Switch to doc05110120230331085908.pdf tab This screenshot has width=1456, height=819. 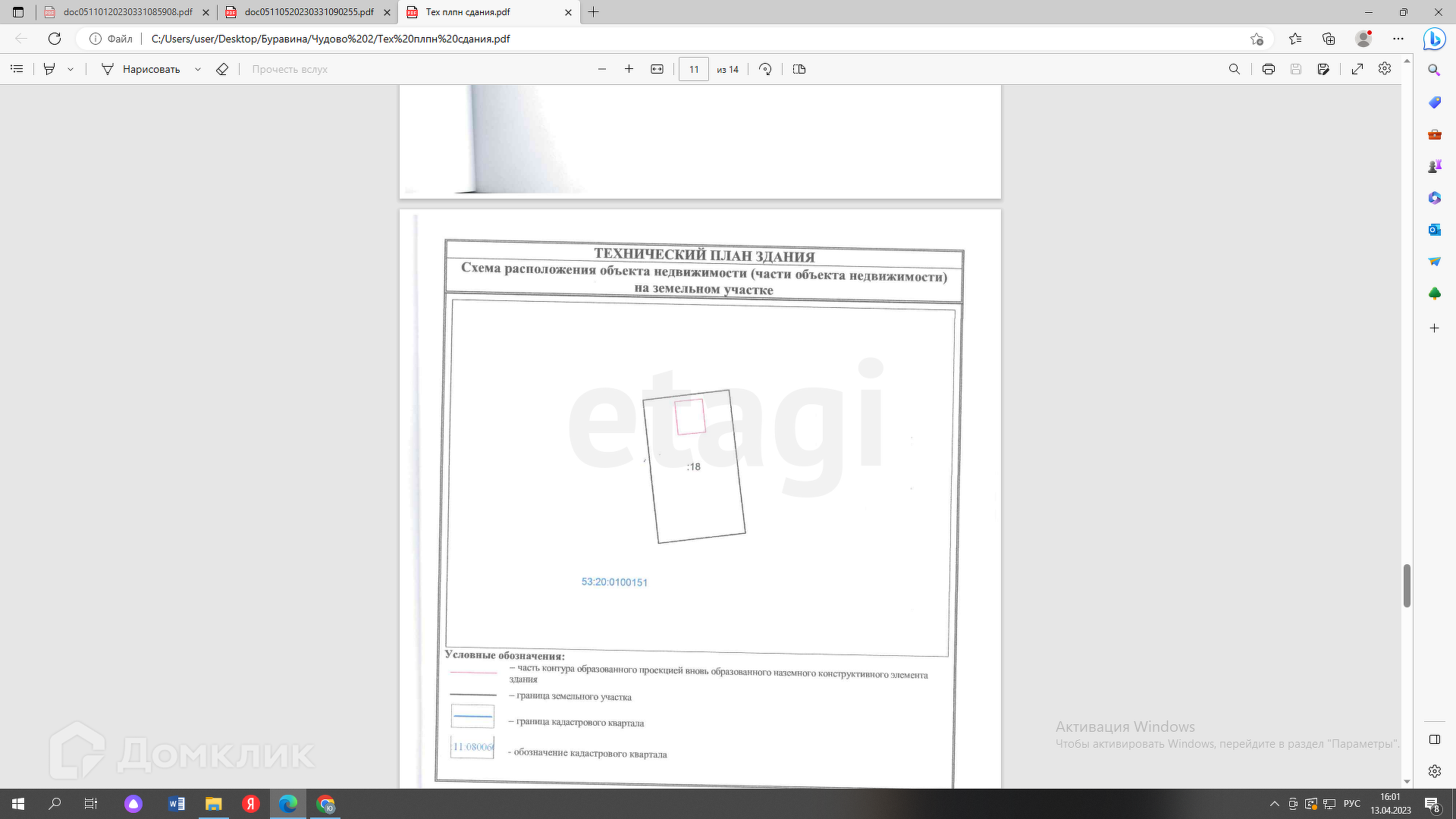tap(127, 12)
